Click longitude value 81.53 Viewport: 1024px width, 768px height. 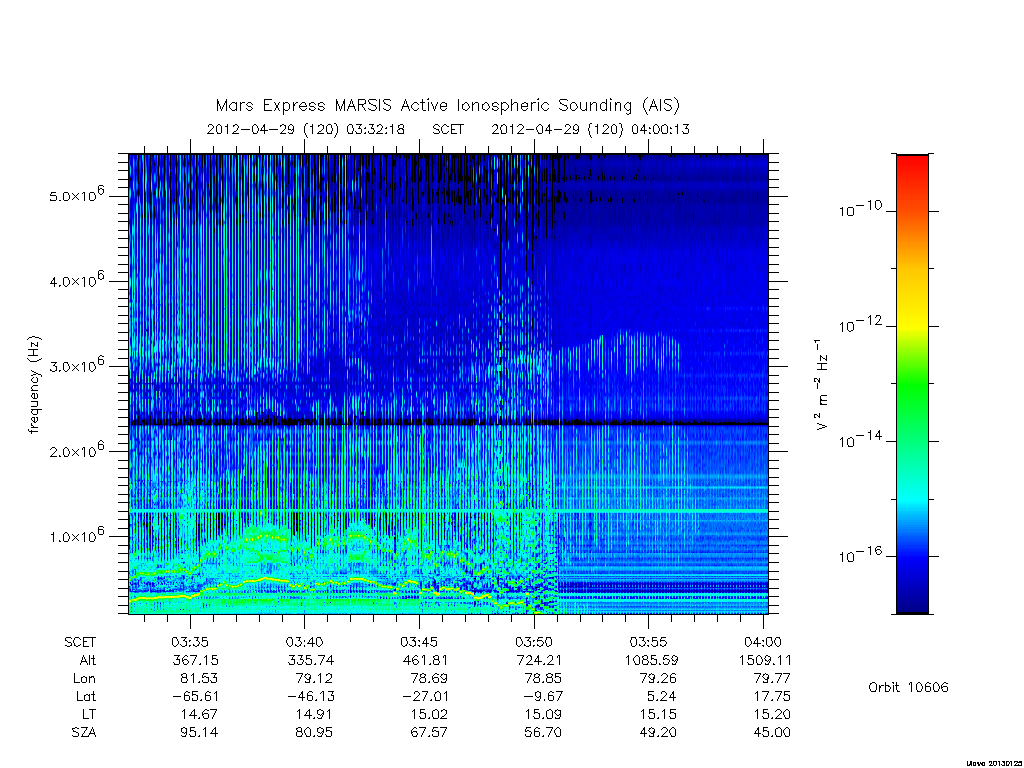(199, 679)
